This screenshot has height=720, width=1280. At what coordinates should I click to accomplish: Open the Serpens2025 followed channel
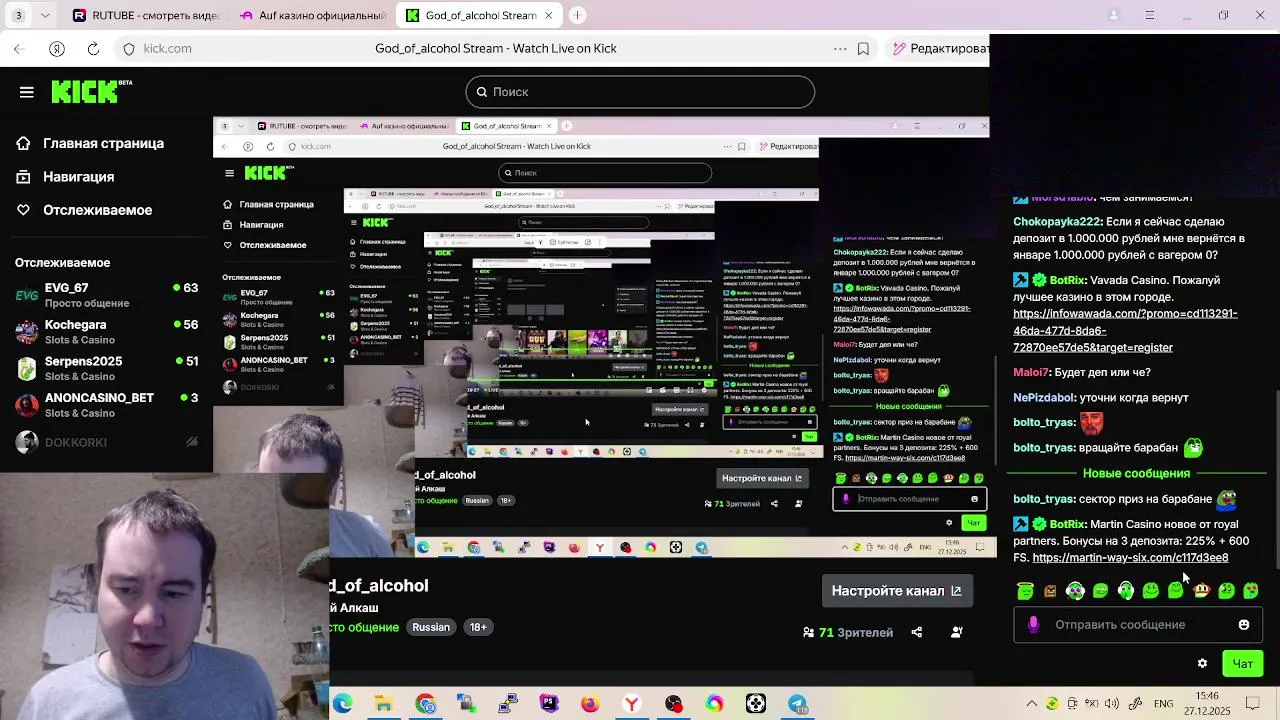tap(106, 368)
